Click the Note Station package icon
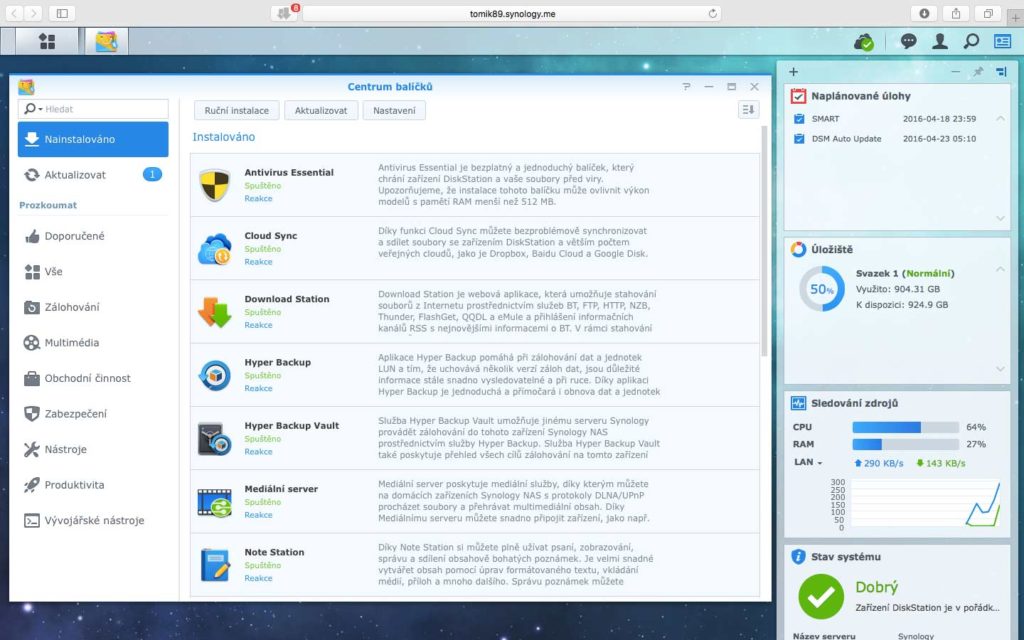Viewport: 1024px width, 640px height. tap(215, 566)
